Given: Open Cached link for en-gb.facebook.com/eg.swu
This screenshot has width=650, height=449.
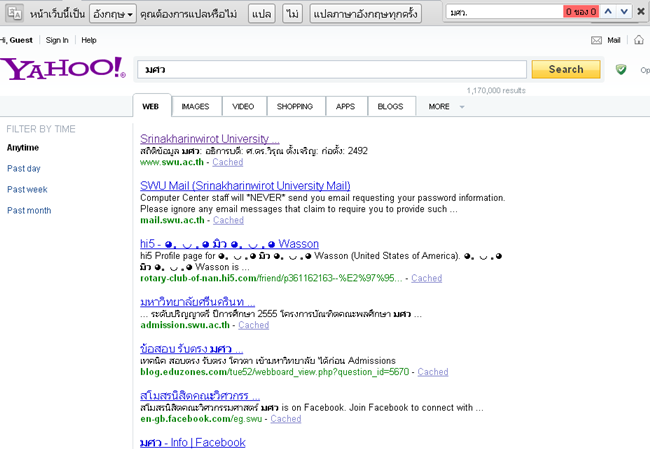Looking at the screenshot, I should pos(286,419).
